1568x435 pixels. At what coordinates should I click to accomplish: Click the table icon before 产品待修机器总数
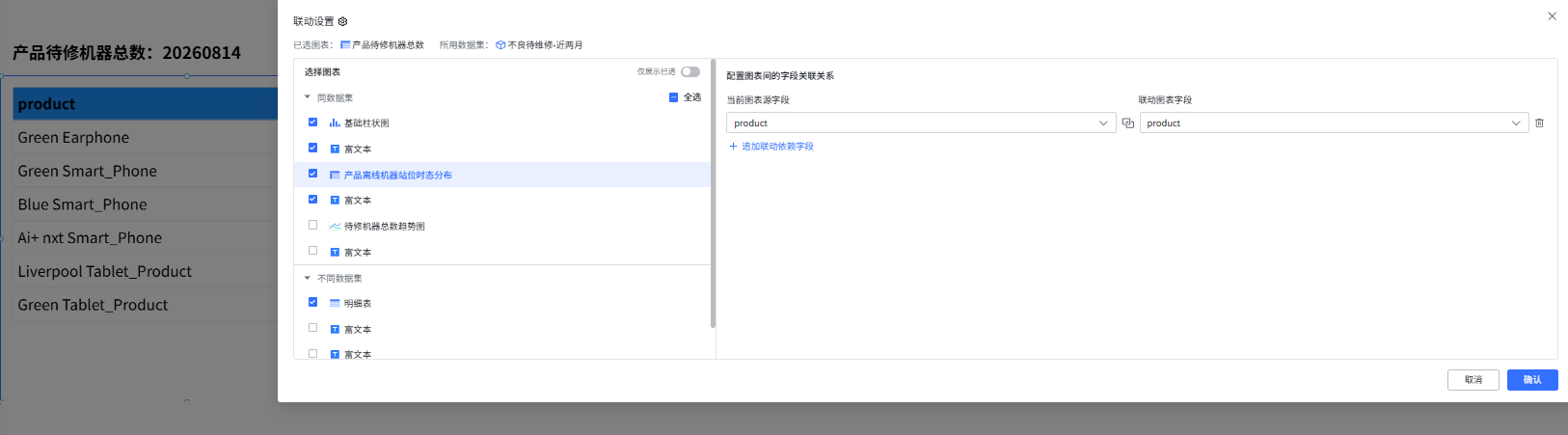pos(345,45)
